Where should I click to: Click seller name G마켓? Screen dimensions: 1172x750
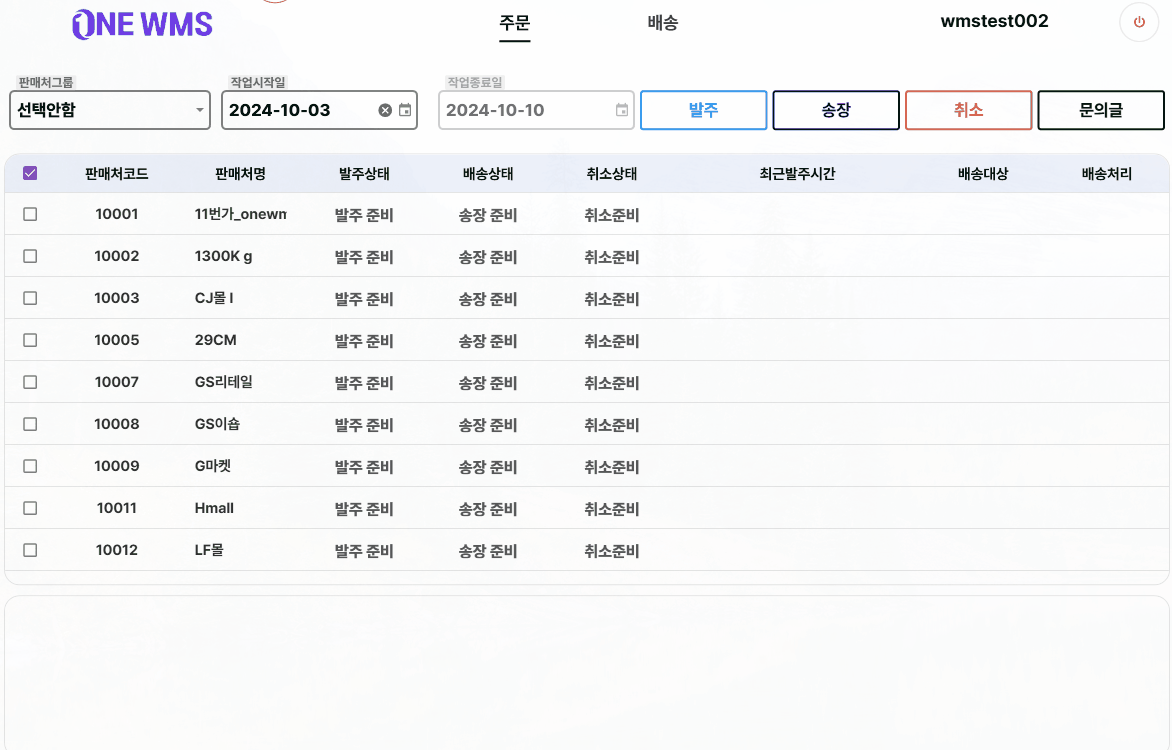[213, 466]
